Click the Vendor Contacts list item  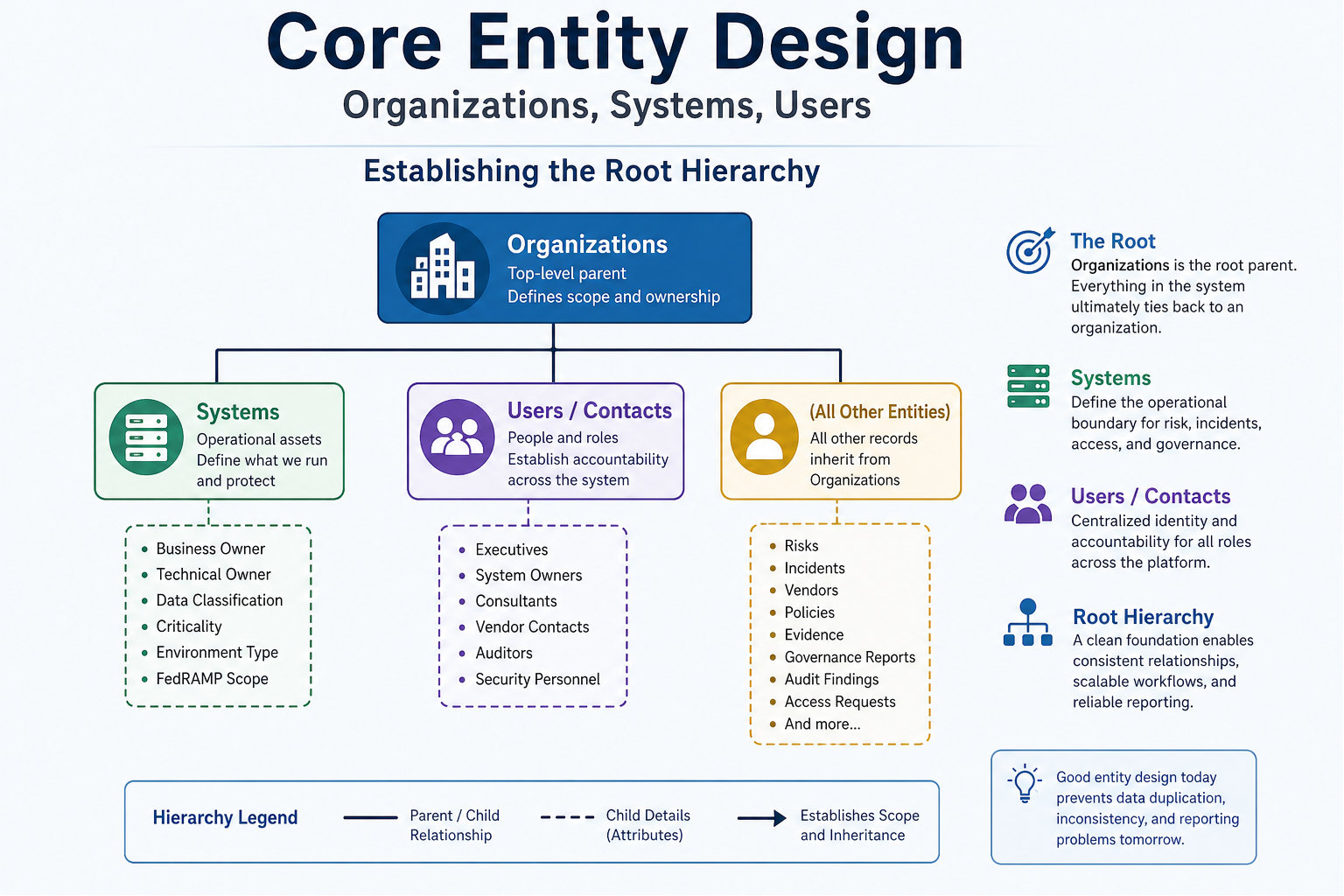[x=532, y=626]
